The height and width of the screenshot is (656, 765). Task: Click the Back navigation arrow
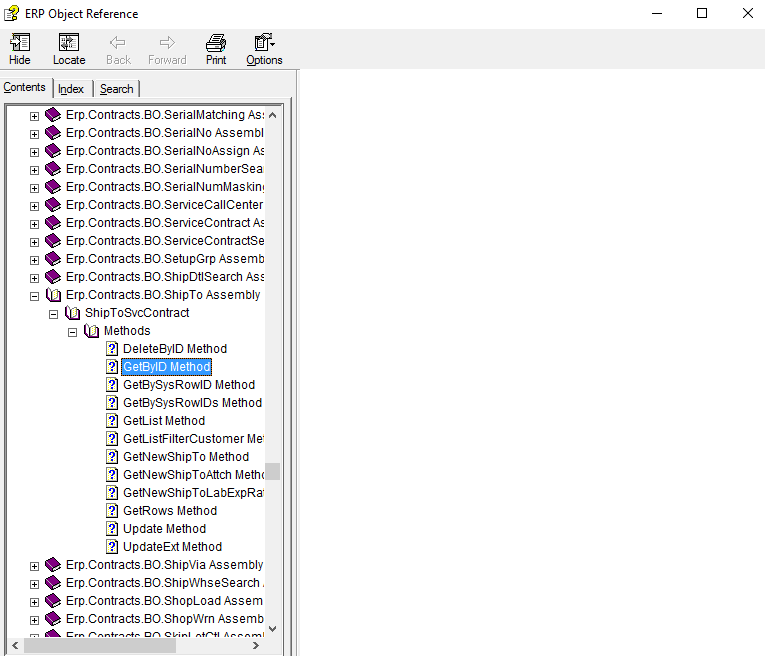118,49
